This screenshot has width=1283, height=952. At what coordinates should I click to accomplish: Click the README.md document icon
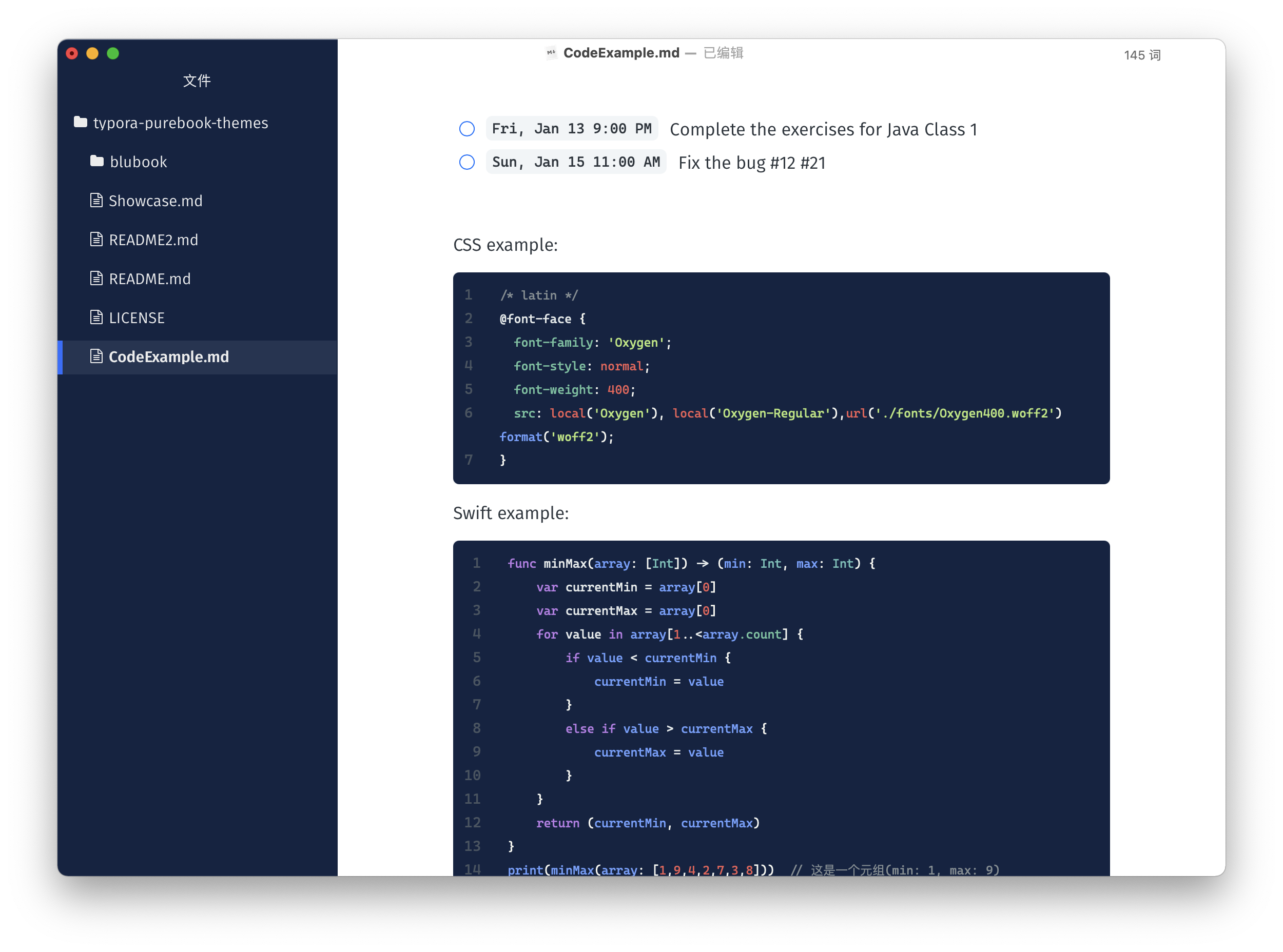[x=96, y=279]
